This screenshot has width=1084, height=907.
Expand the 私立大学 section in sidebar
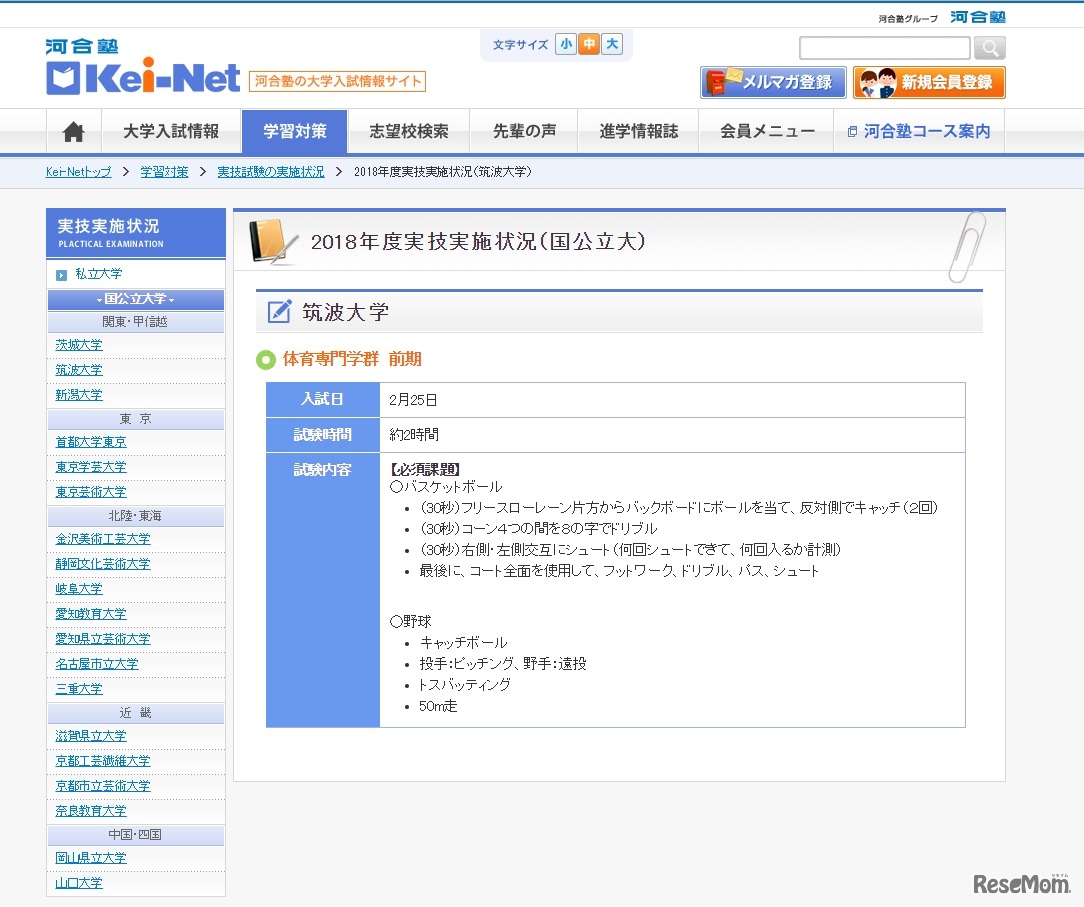(98, 274)
